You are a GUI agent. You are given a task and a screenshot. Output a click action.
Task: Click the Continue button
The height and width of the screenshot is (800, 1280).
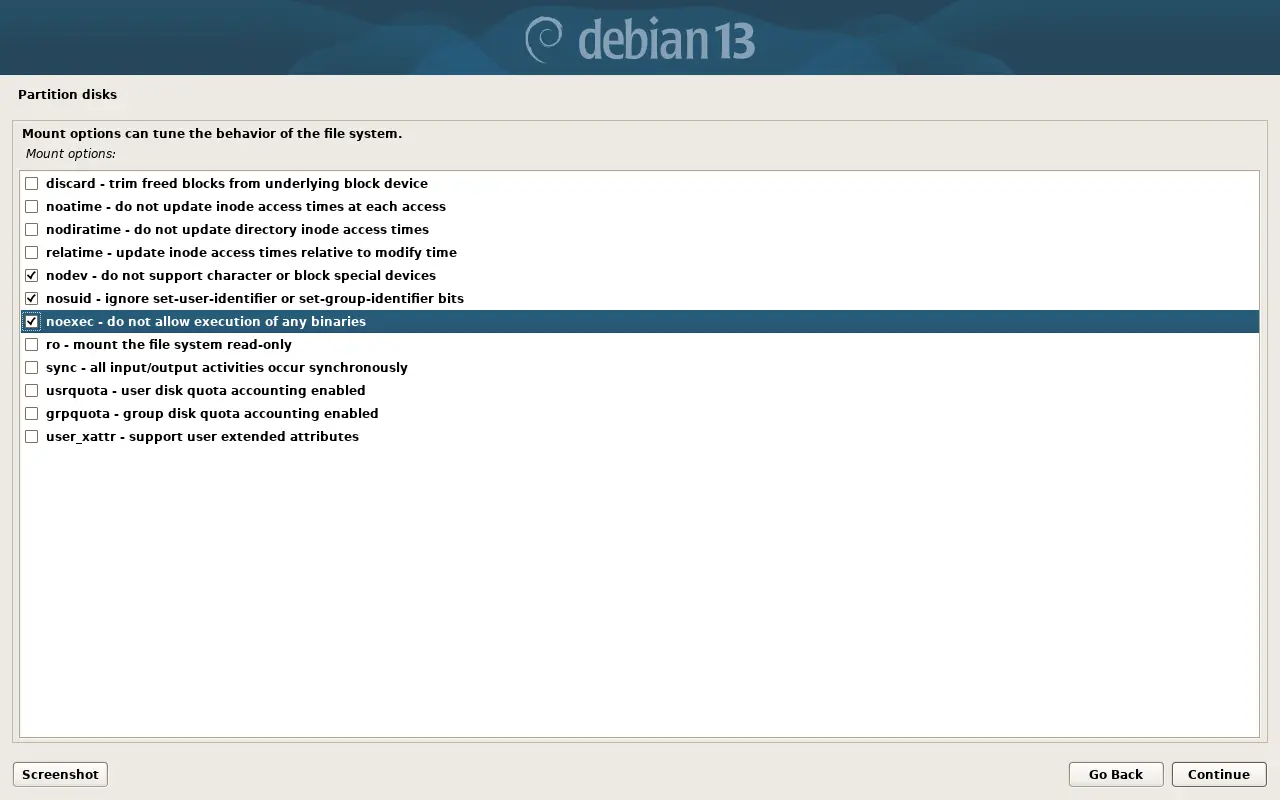pyautogui.click(x=1219, y=774)
